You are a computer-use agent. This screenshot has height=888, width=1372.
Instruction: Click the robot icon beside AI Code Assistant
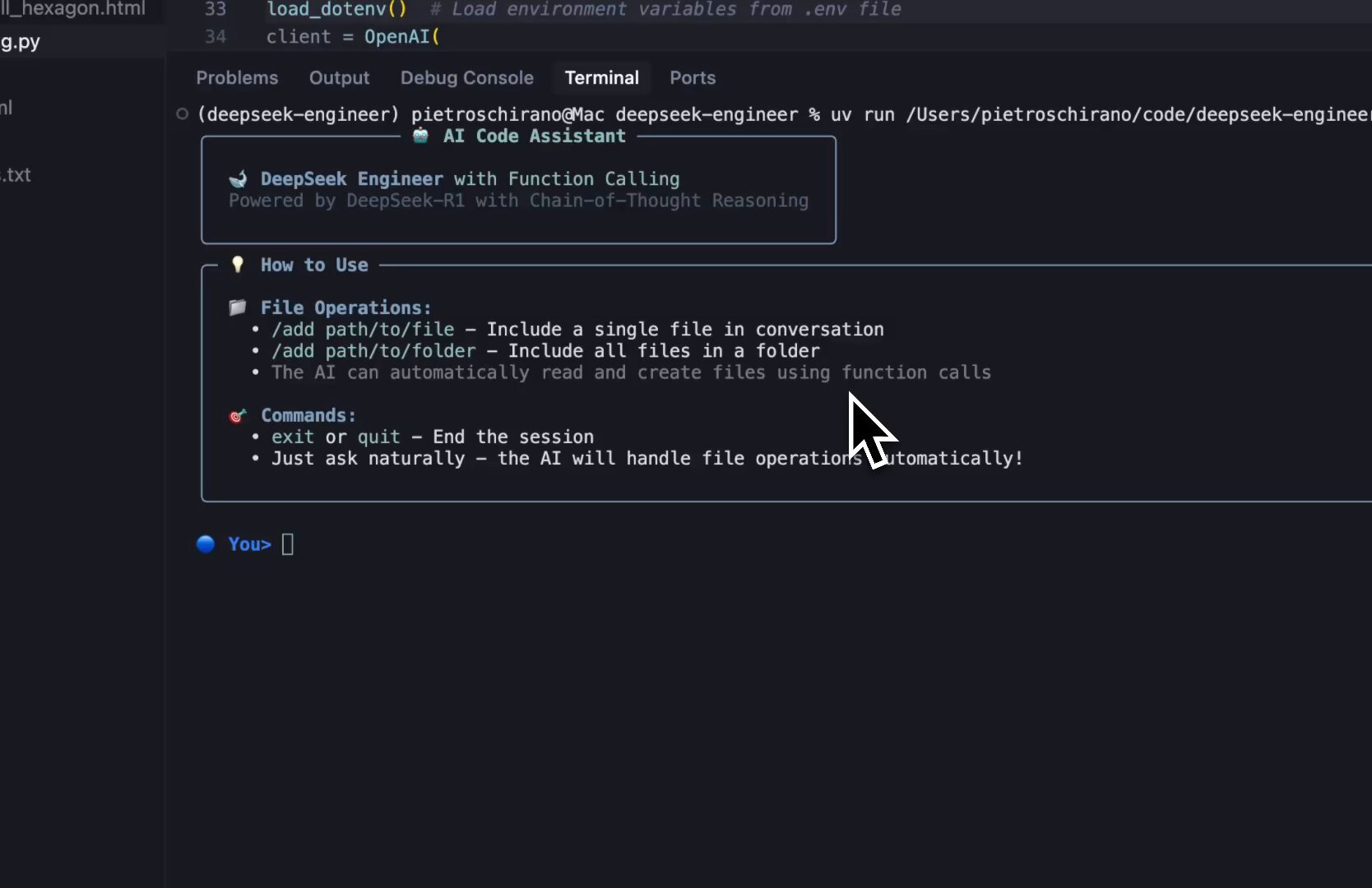(420, 136)
